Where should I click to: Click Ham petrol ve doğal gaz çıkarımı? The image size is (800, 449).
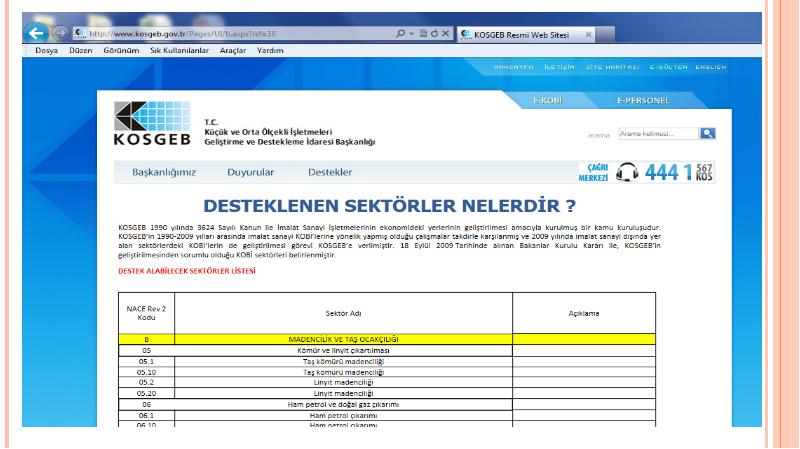click(343, 405)
